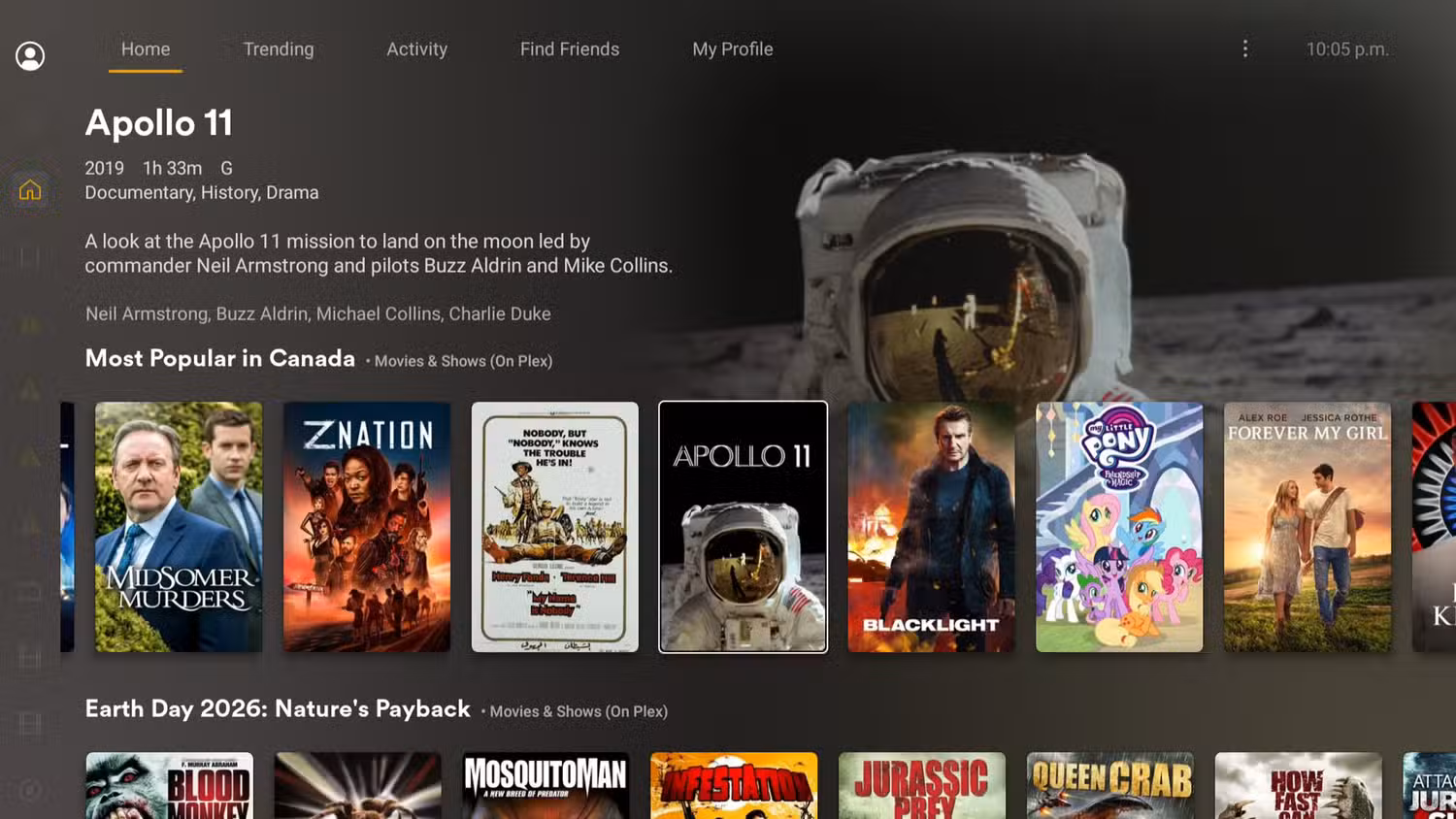This screenshot has height=819, width=1456.
Task: Click the 1h 33m runtime
Action: click(x=173, y=168)
